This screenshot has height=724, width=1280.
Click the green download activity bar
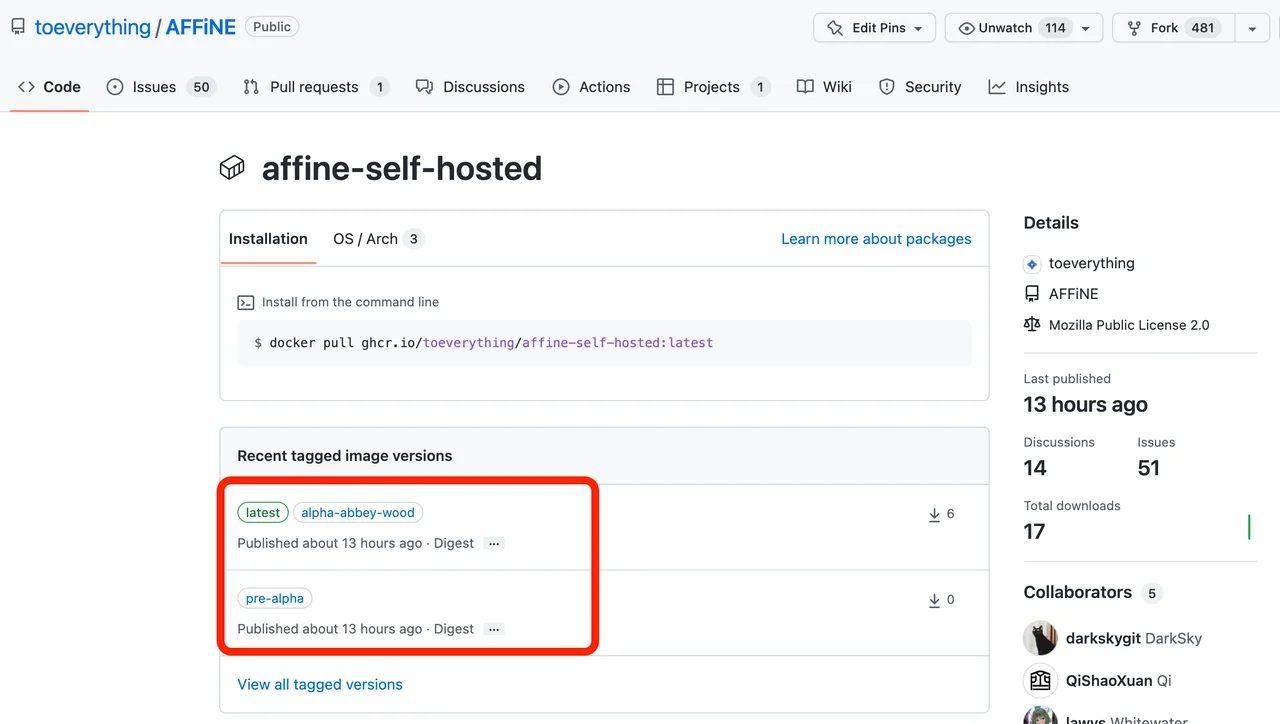click(x=1249, y=527)
